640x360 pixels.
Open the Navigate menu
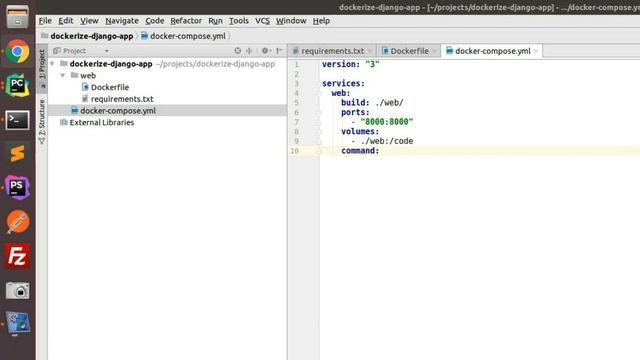point(122,21)
